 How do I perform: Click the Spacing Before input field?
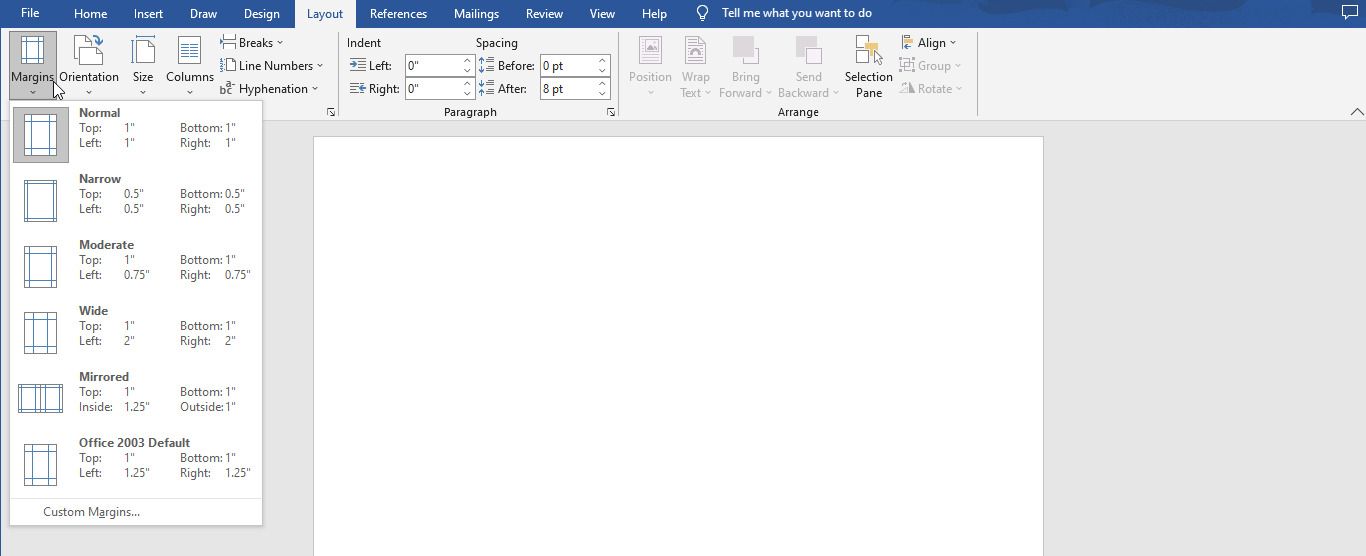click(x=568, y=65)
